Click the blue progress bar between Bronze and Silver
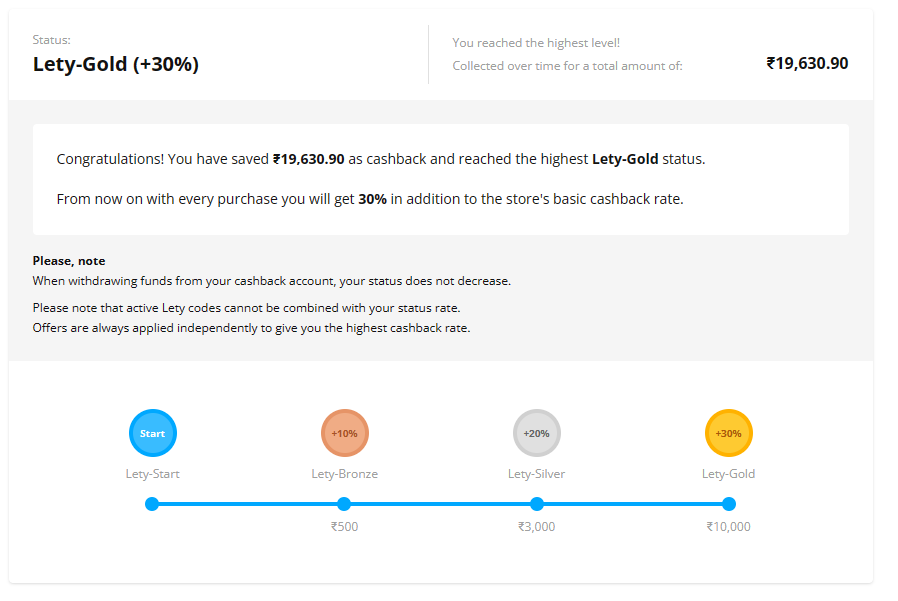The height and width of the screenshot is (601, 898). [x=440, y=504]
